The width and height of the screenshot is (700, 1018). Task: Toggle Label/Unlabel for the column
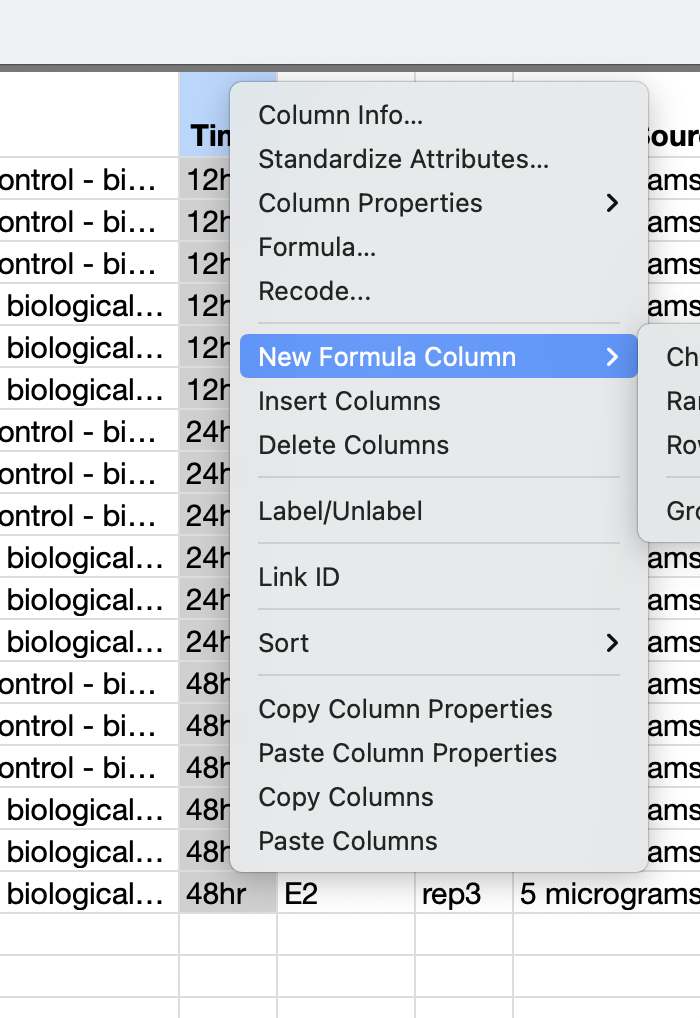coord(340,511)
